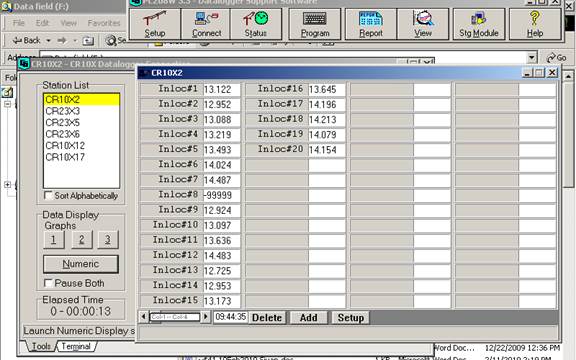Click the Explorer vertical scrollbar up arrow
Screen dimensions: 576x360
click(x=568, y=76)
